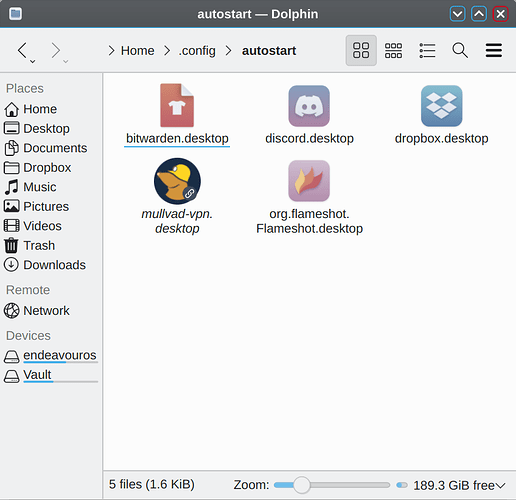Navigate to .config in breadcrumb
Image resolution: width=516 pixels, height=500 pixels.
tap(197, 51)
